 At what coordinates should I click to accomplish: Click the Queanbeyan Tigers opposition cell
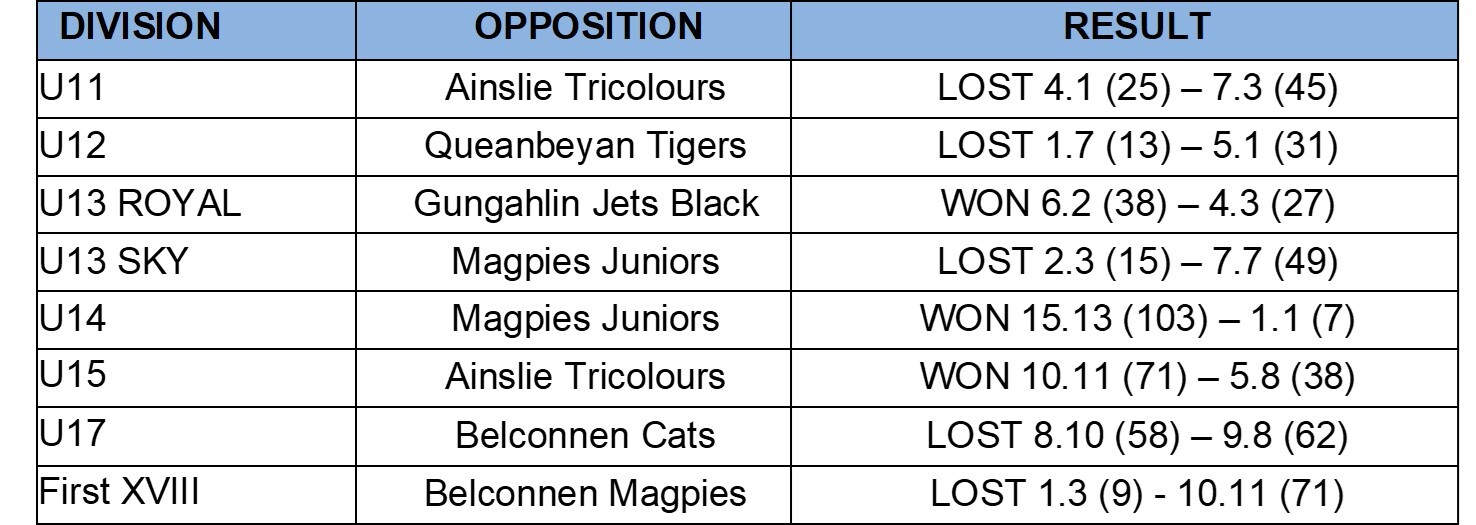click(585, 146)
